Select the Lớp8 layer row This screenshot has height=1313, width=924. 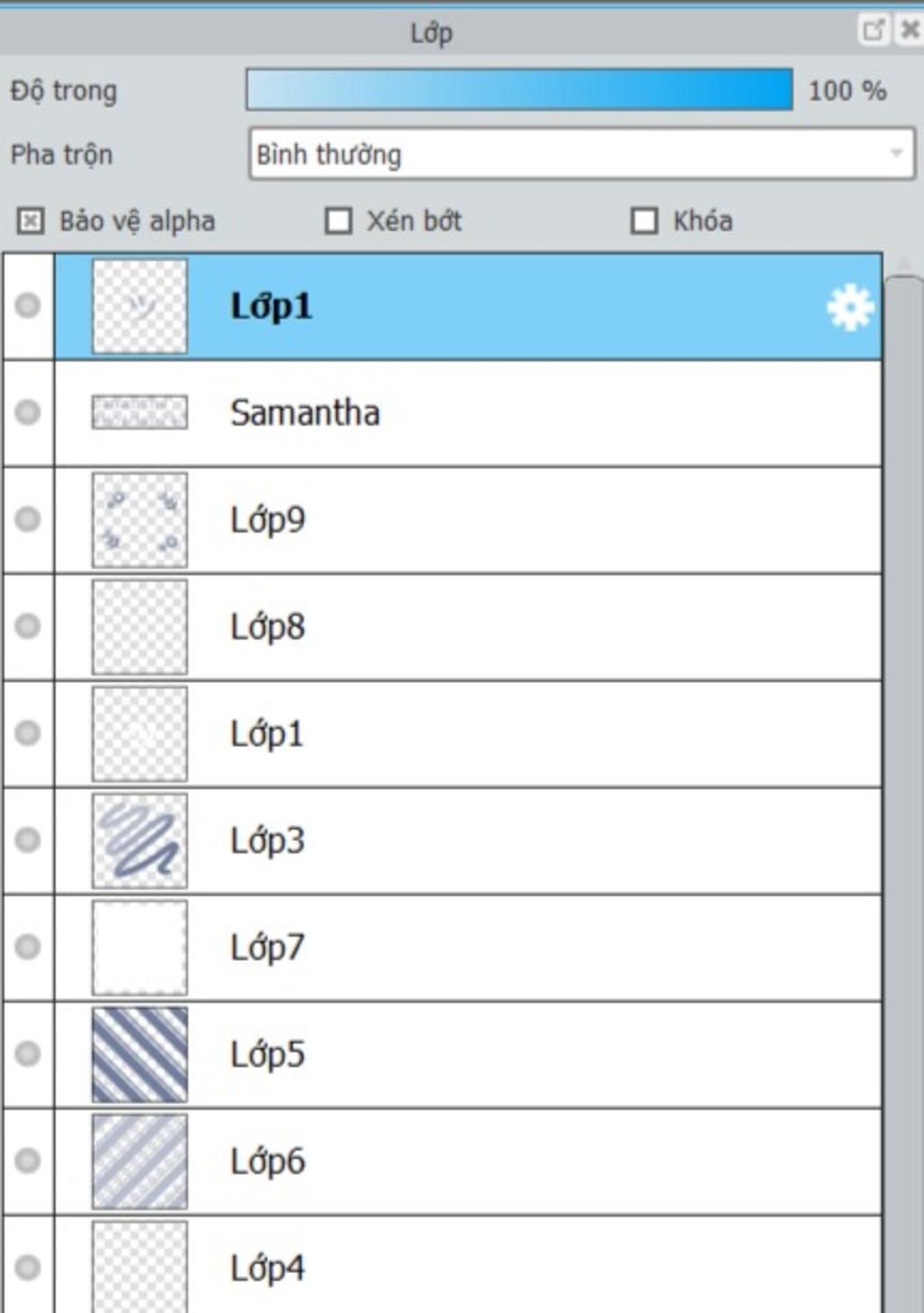467,626
